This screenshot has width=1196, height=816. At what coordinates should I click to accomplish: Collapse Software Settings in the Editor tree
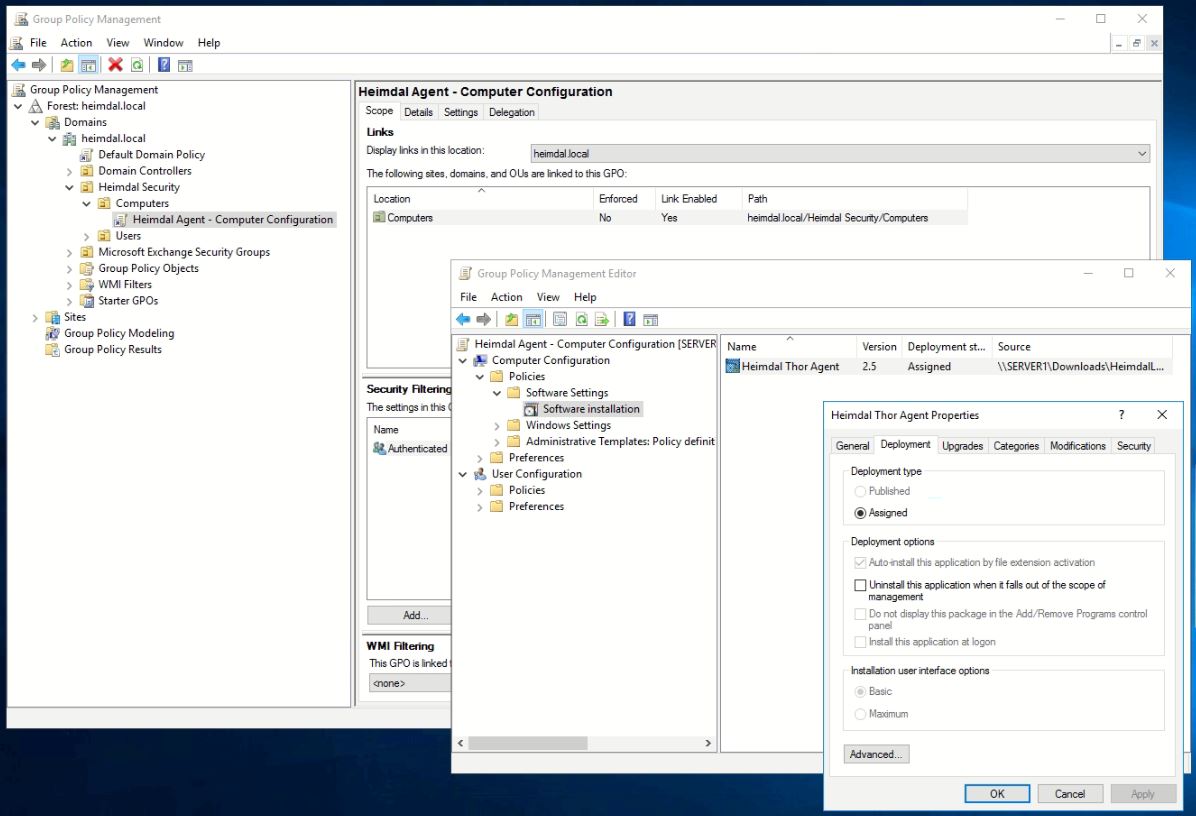497,393
